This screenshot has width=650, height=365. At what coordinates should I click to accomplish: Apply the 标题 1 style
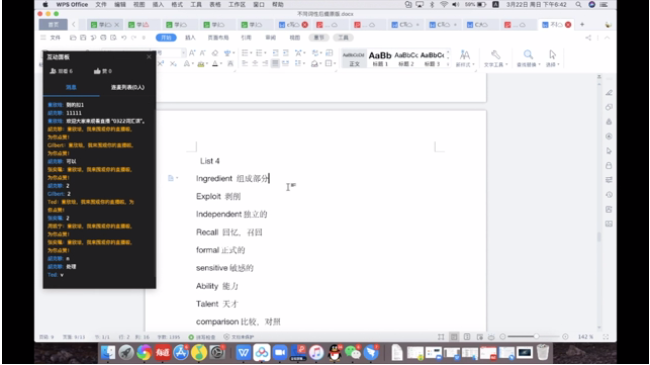pos(380,59)
